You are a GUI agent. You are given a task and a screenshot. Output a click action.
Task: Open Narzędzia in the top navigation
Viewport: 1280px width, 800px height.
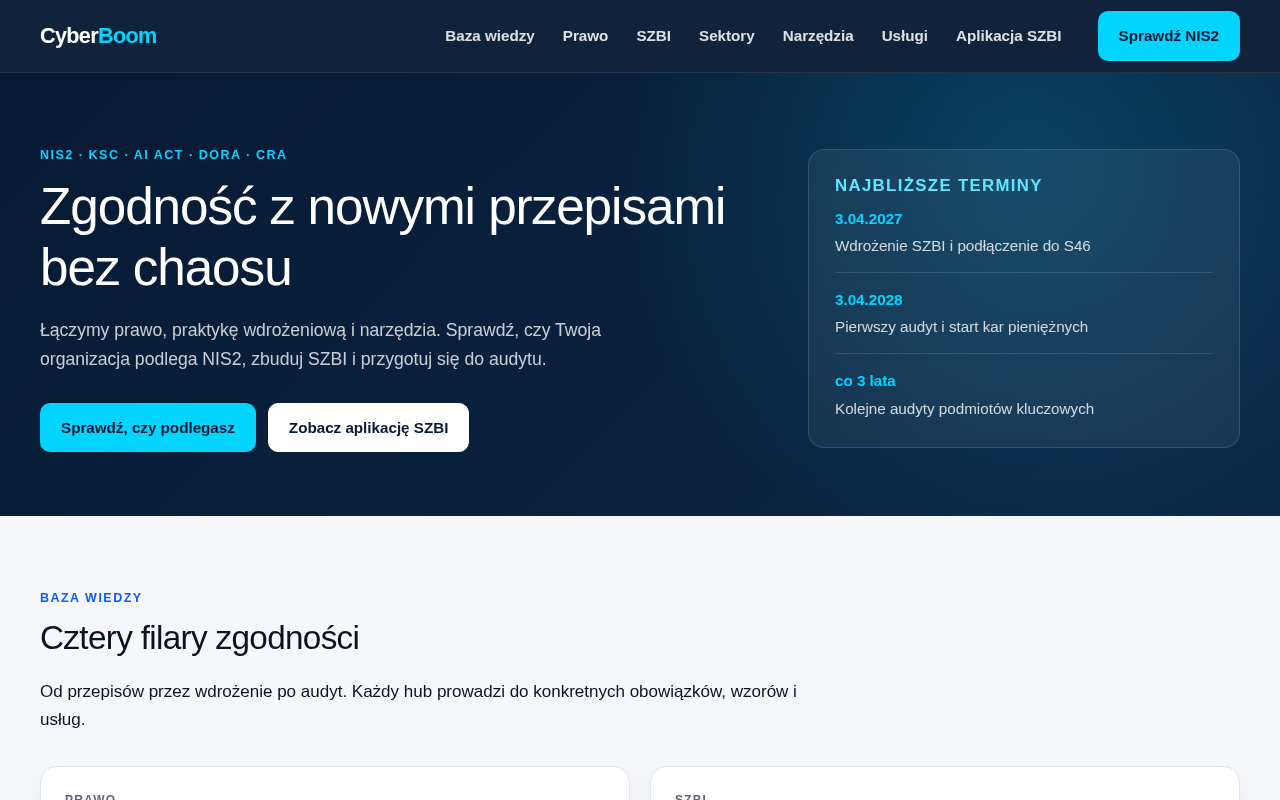(818, 36)
